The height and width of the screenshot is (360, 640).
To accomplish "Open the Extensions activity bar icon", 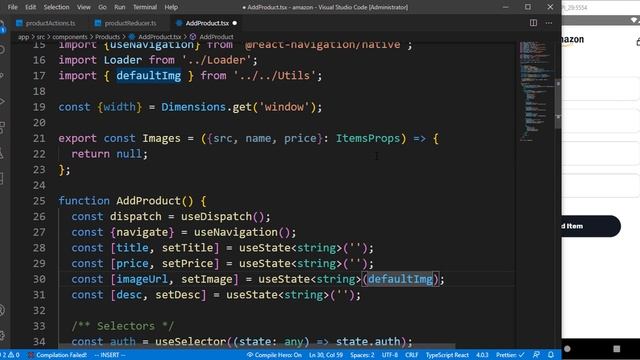I will coord(2,127).
